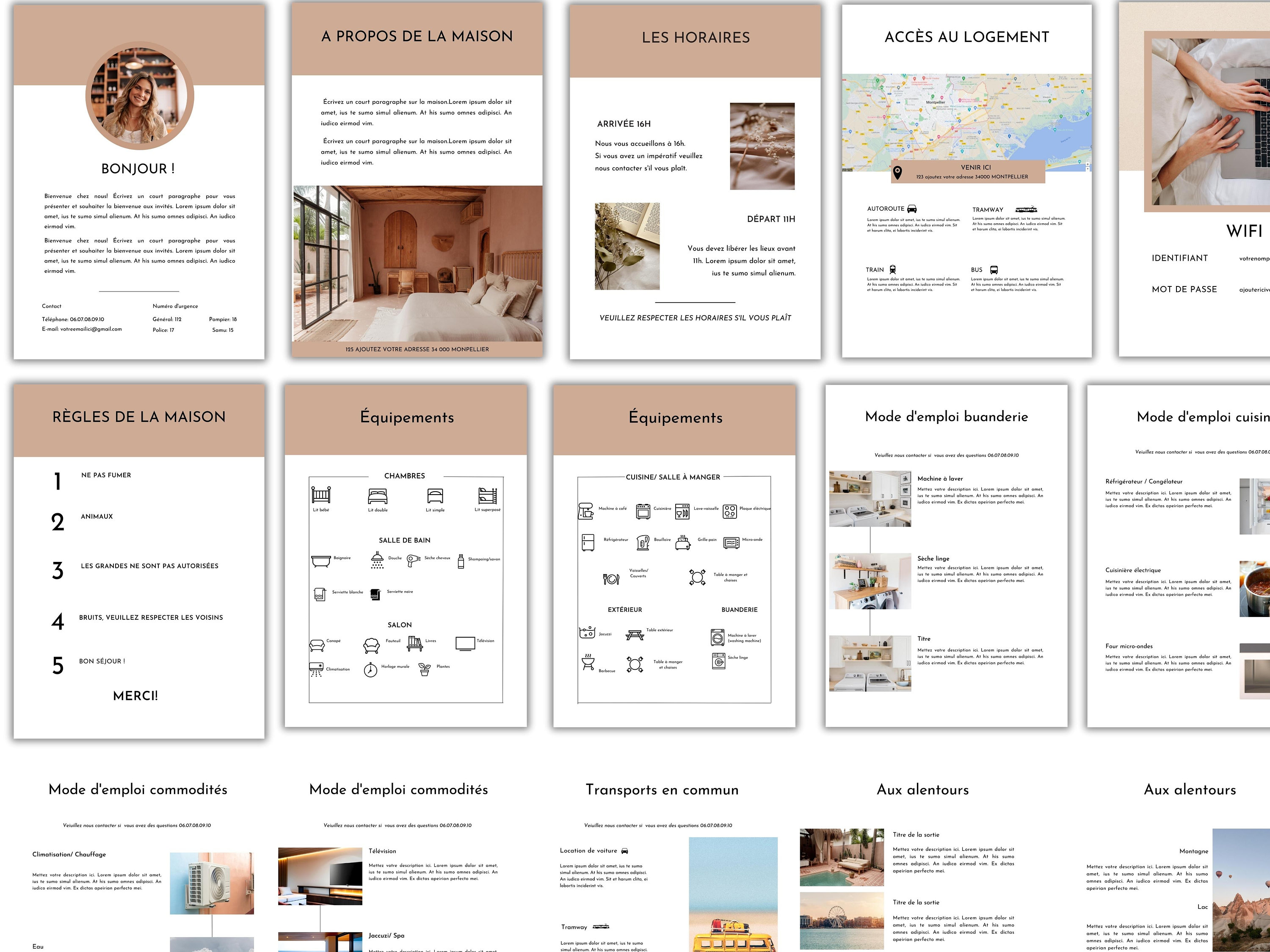Click the Transports en commun heading

(662, 790)
